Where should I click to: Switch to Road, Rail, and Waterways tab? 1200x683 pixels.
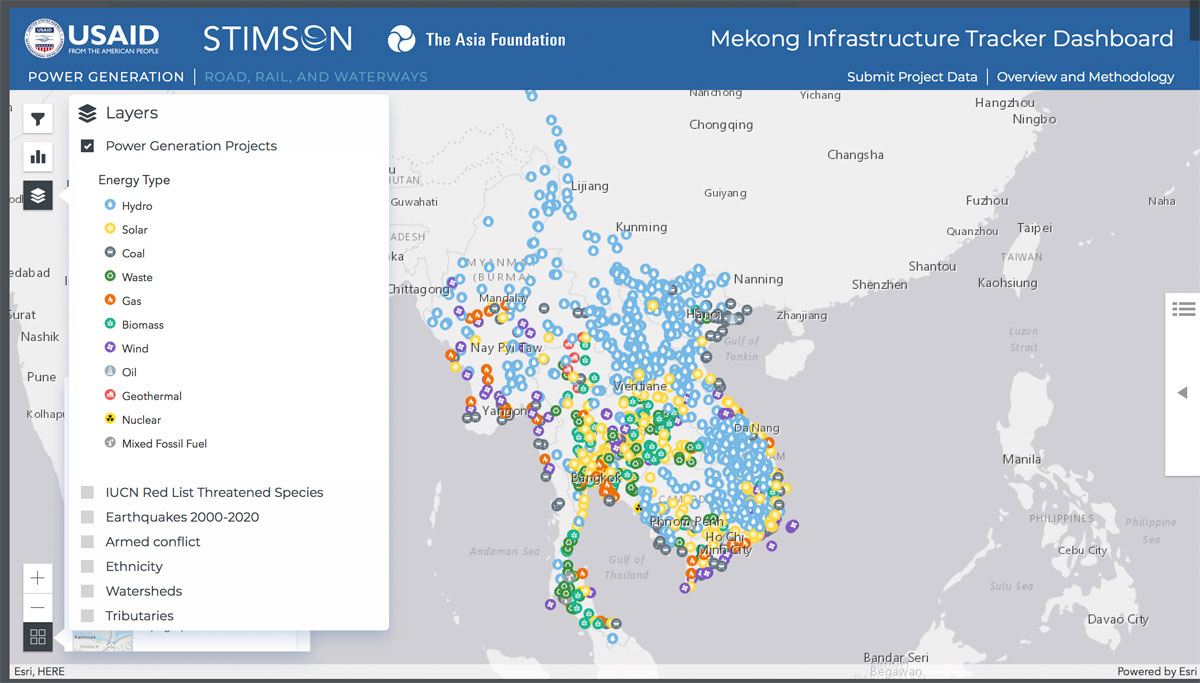click(x=316, y=76)
